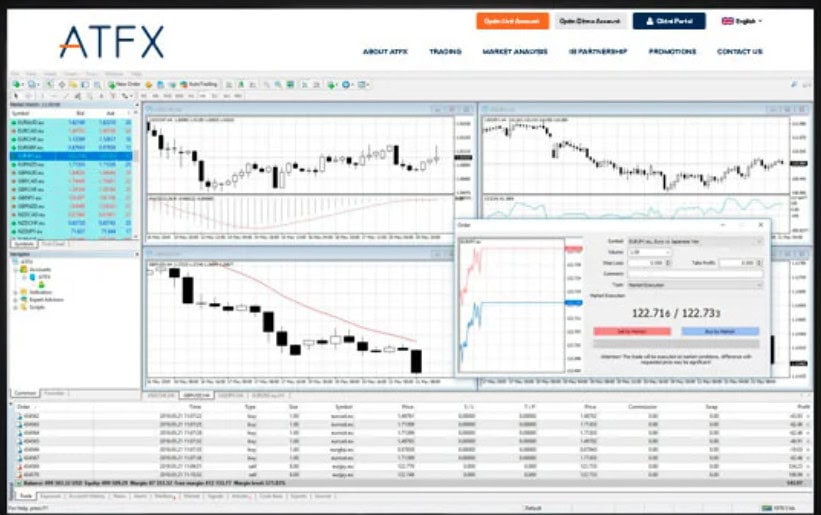Sort trades by Time column header

[195, 407]
